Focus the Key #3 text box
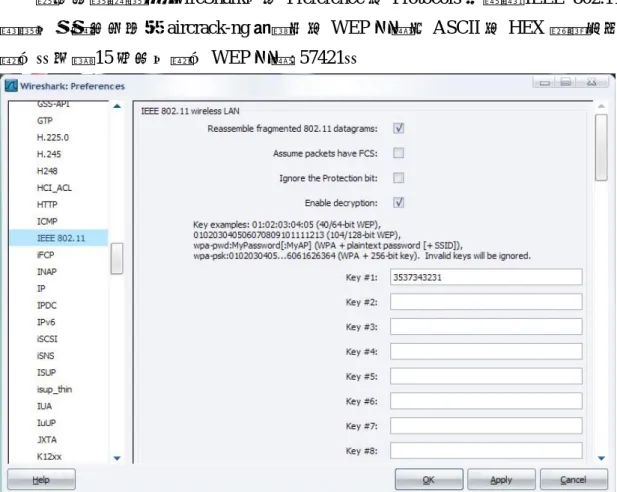This screenshot has height=492, width=617. coord(486,327)
